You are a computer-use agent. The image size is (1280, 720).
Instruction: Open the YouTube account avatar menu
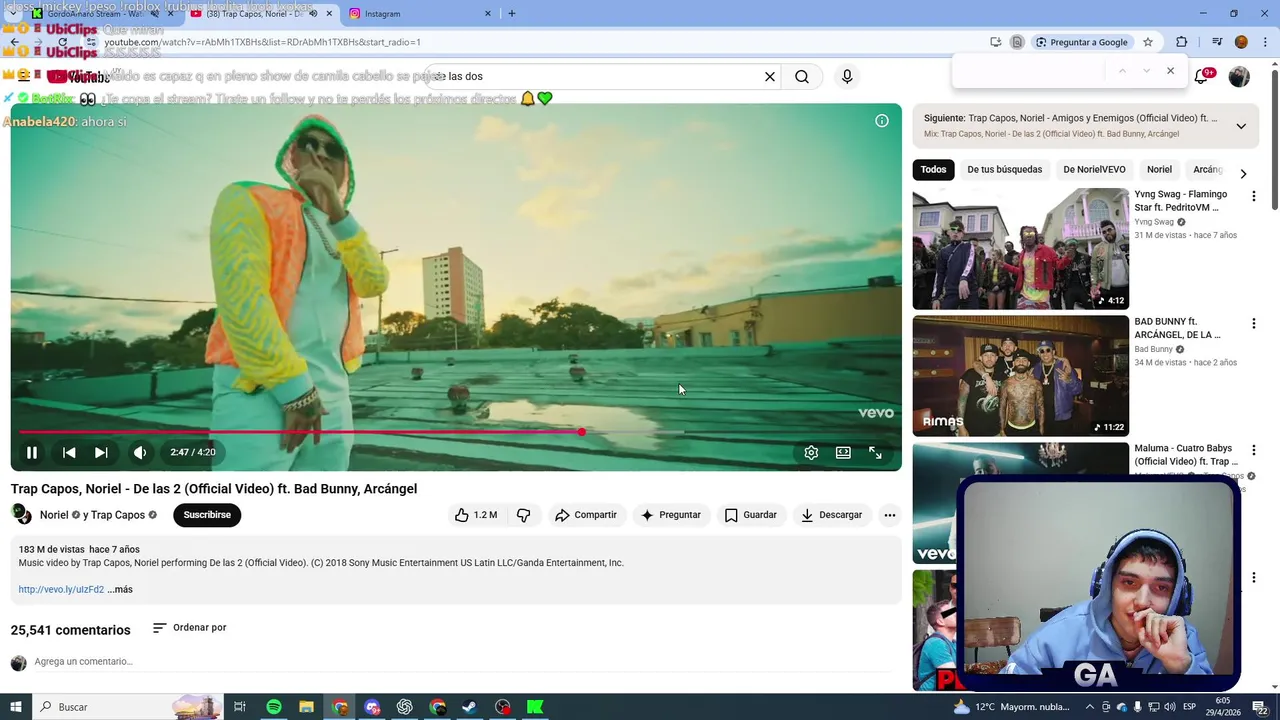tap(1239, 76)
